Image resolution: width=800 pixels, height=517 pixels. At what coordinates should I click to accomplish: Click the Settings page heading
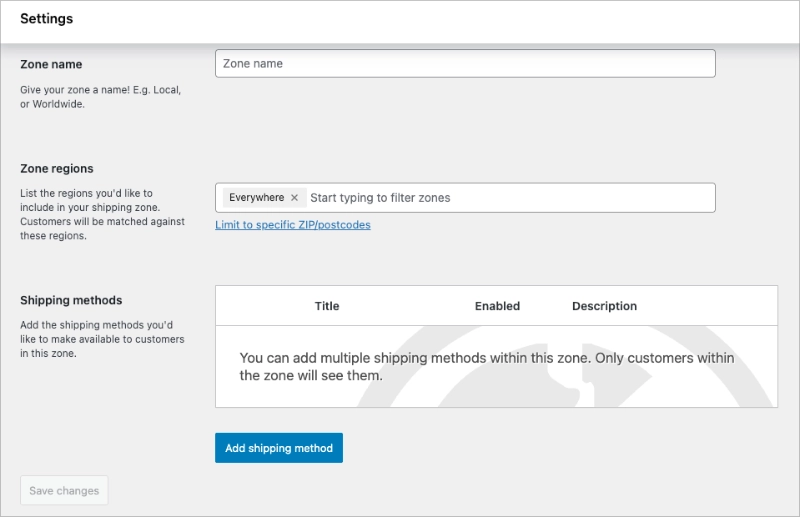(46, 19)
